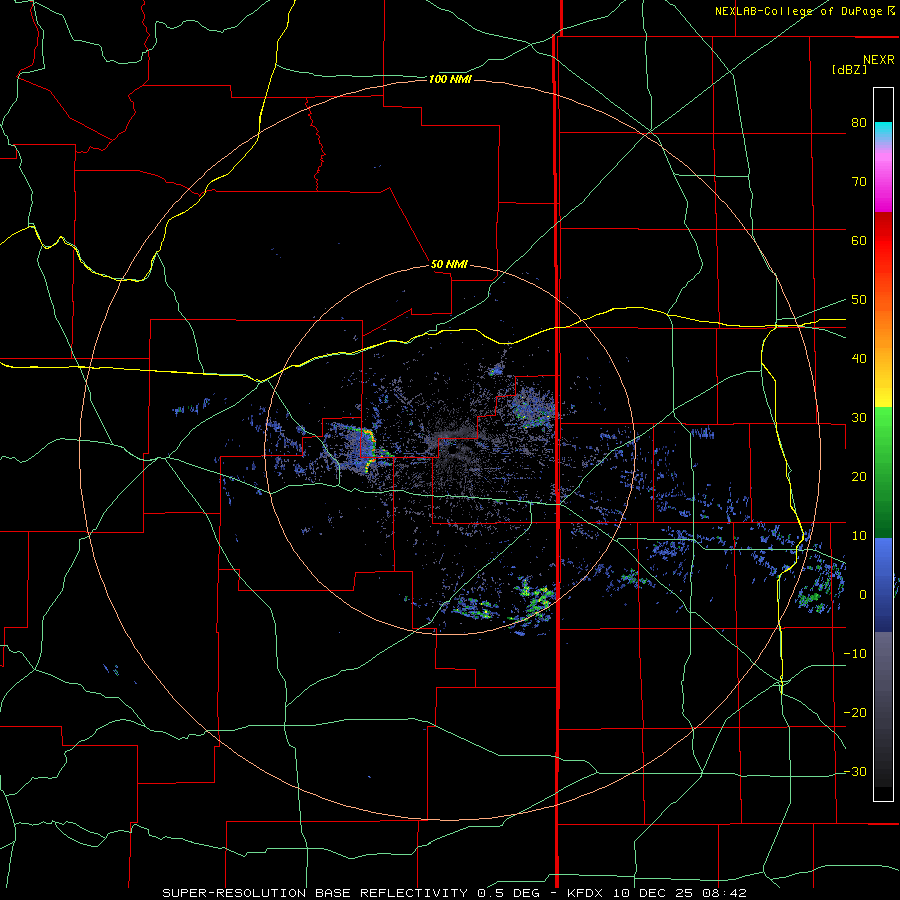Click the NEXR label above the color scale
This screenshot has width=900, height=900.
pos(879,60)
